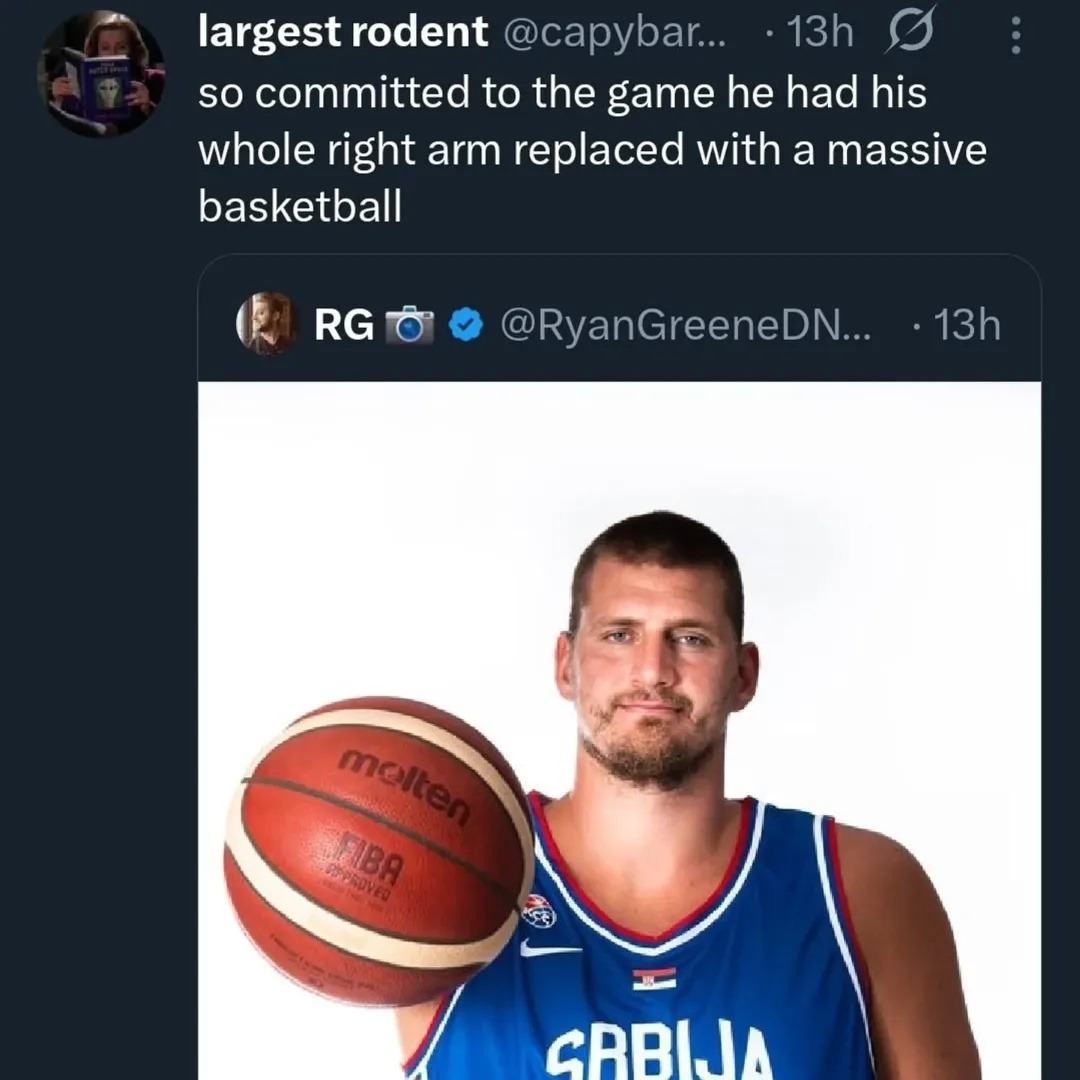Click the "largest rodent" display name
The height and width of the screenshot is (1080, 1080).
pyautogui.click(x=343, y=32)
